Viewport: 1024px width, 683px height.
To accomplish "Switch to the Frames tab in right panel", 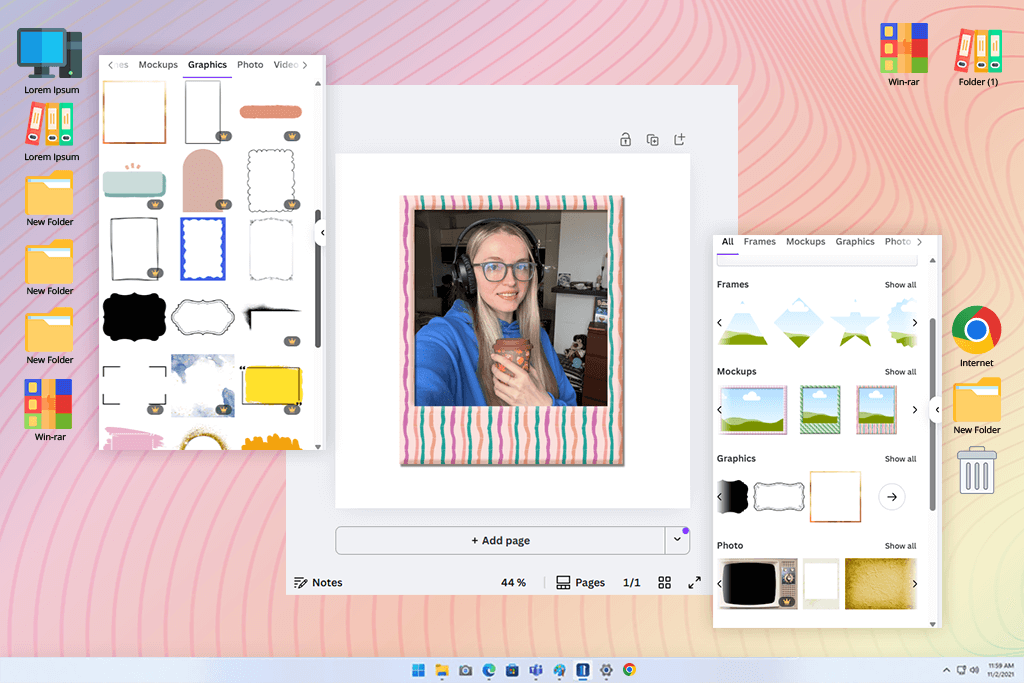I will (x=760, y=242).
